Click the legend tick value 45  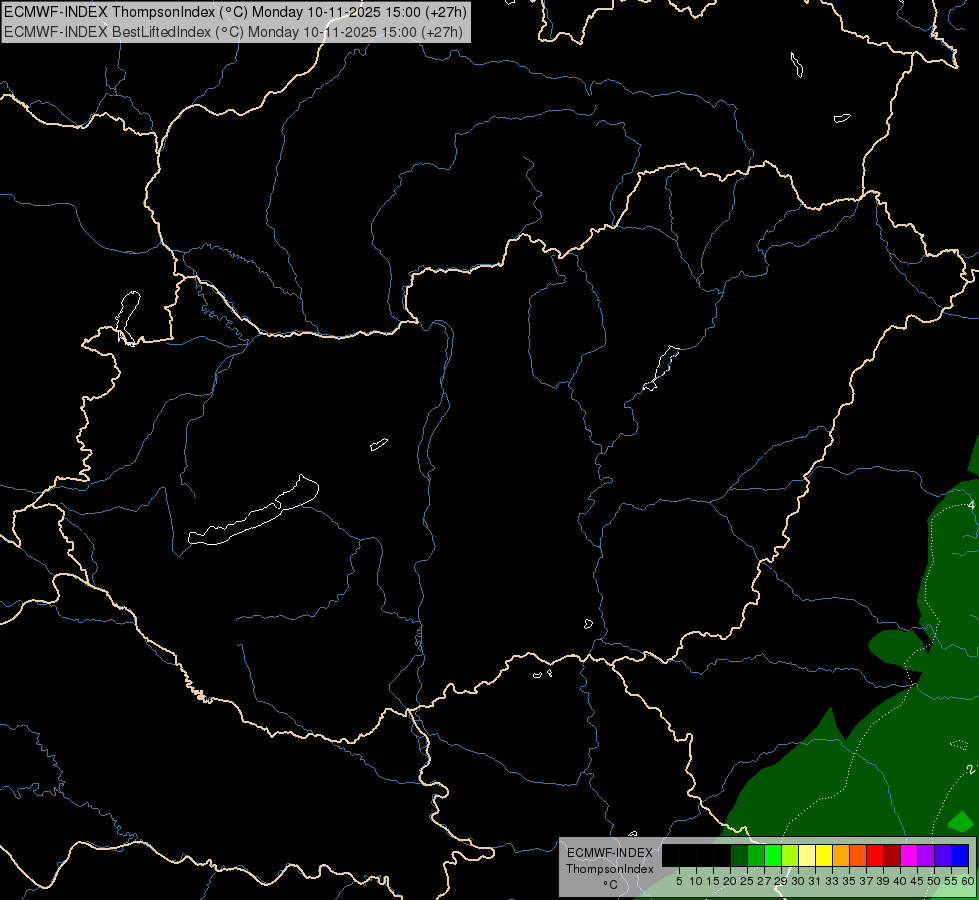(917, 881)
